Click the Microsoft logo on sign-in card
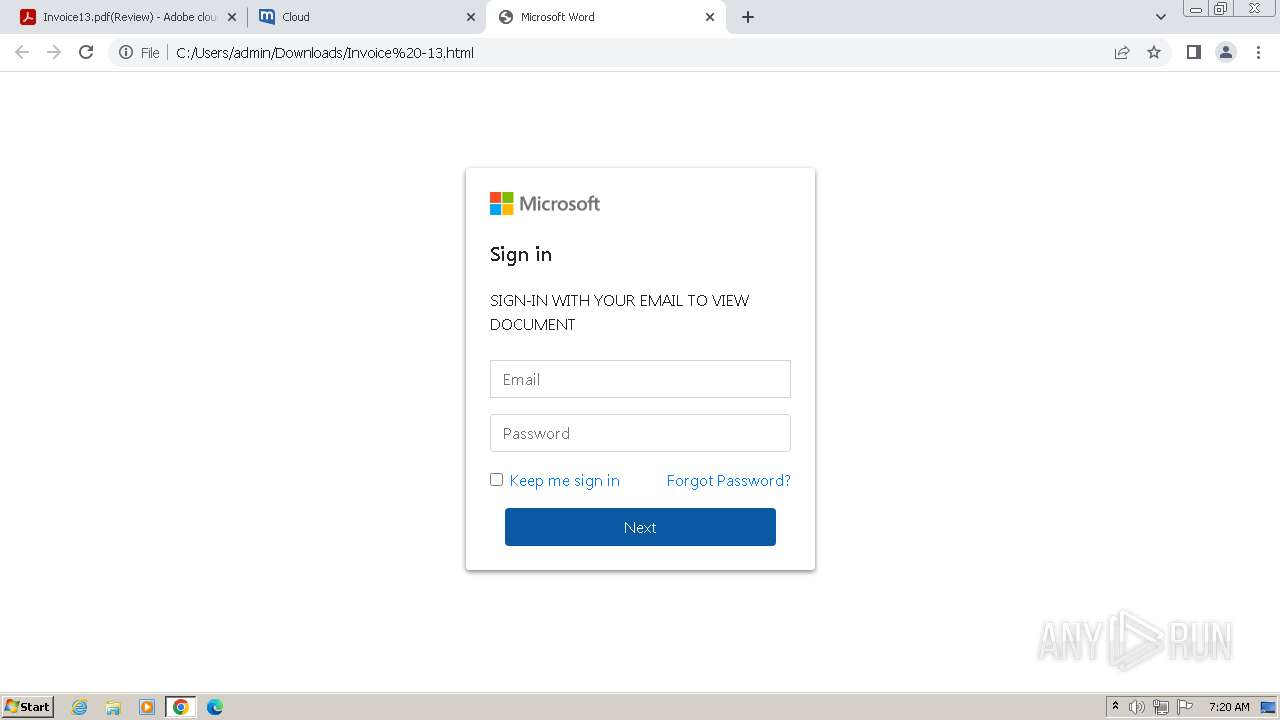 pyautogui.click(x=545, y=204)
